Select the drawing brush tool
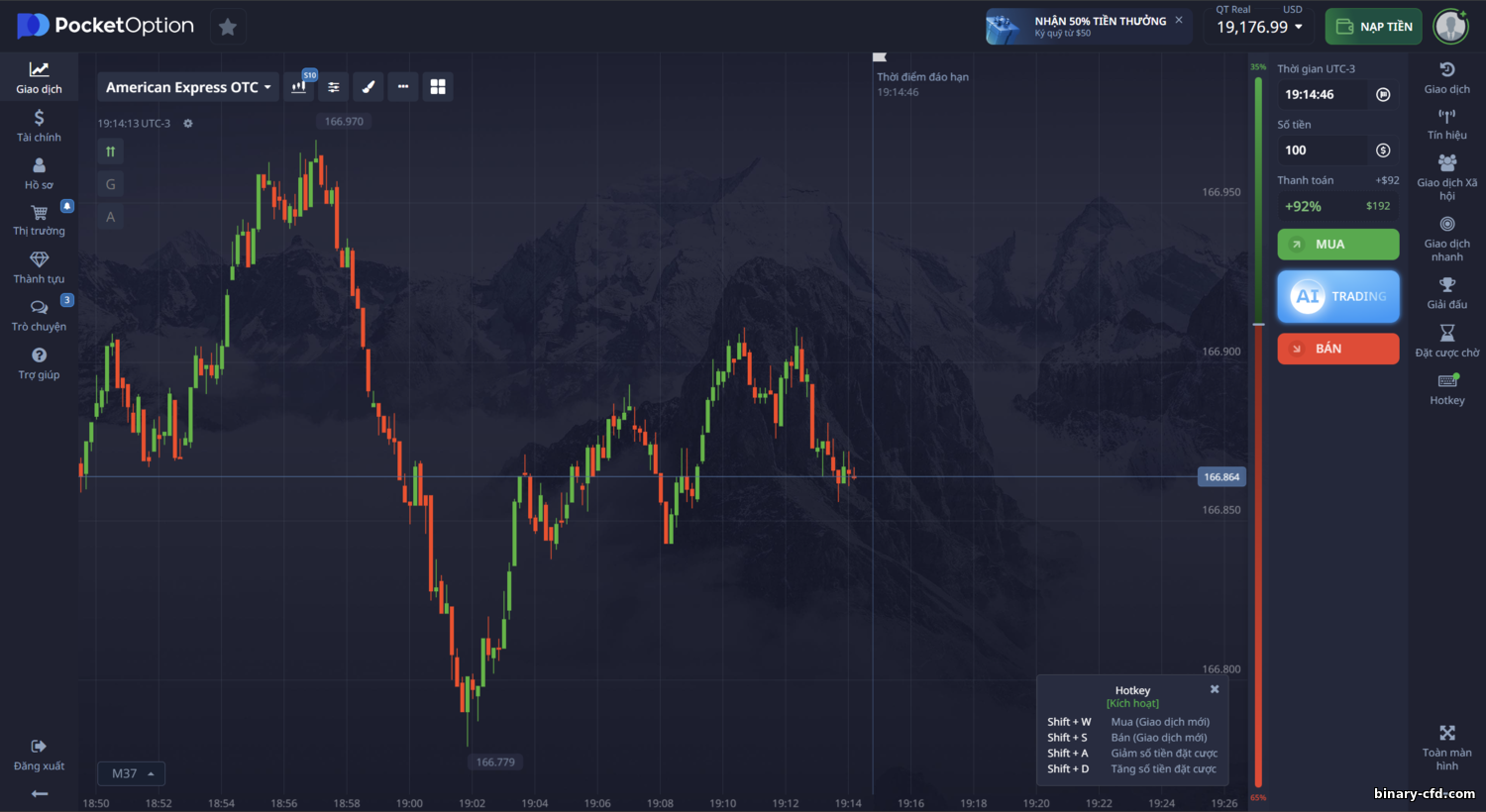 pyautogui.click(x=369, y=87)
